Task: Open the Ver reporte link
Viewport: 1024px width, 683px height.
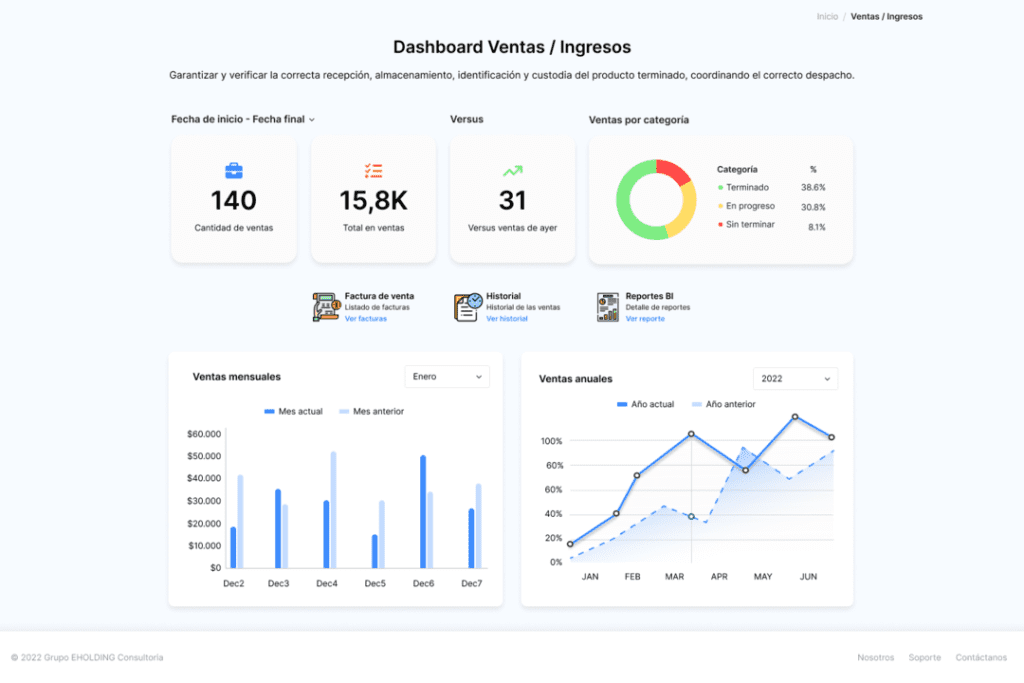Action: click(645, 319)
